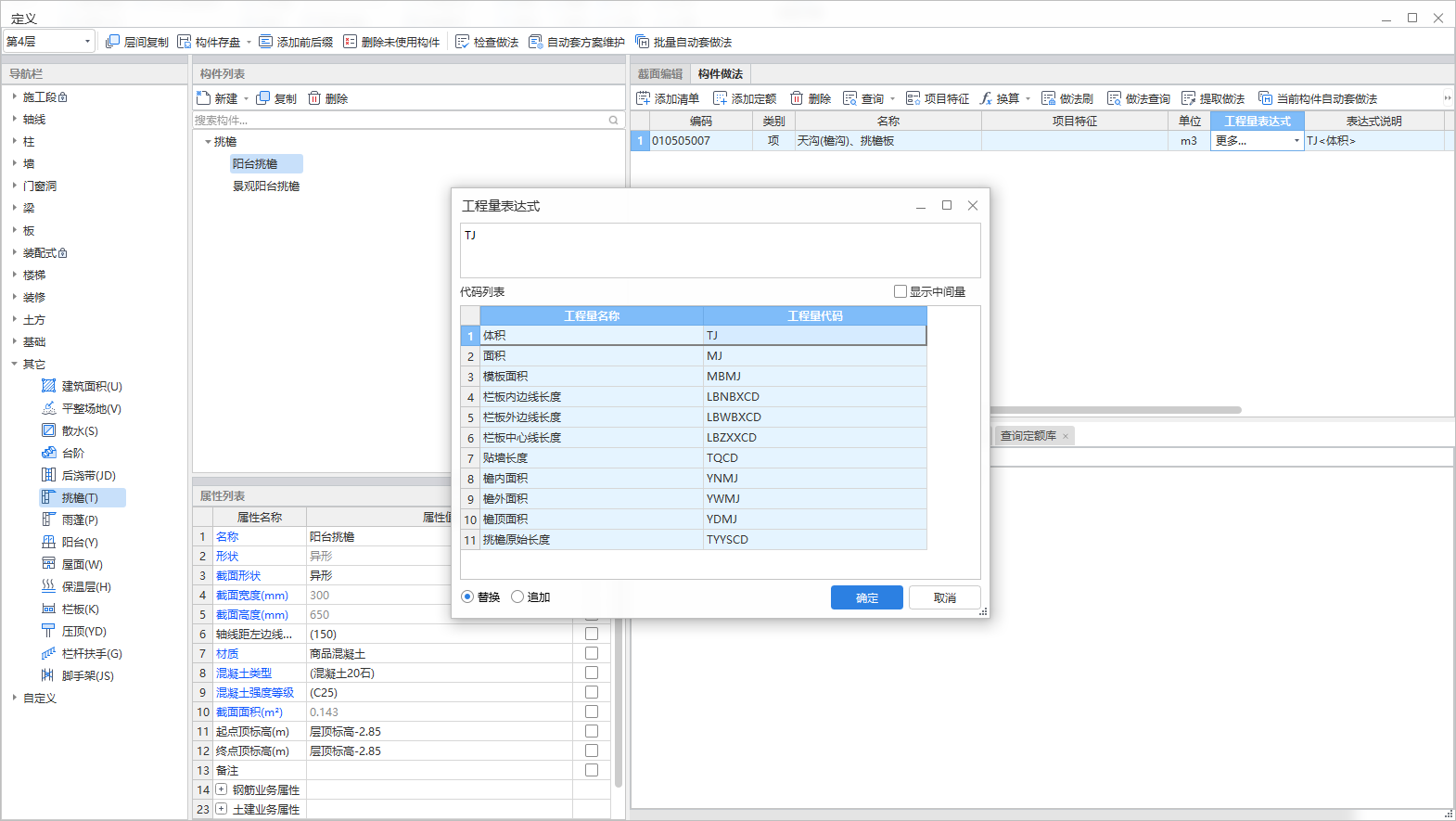The image size is (1456, 821).
Task: Tick checkbox in 截面面积 row
Action: pos(592,712)
